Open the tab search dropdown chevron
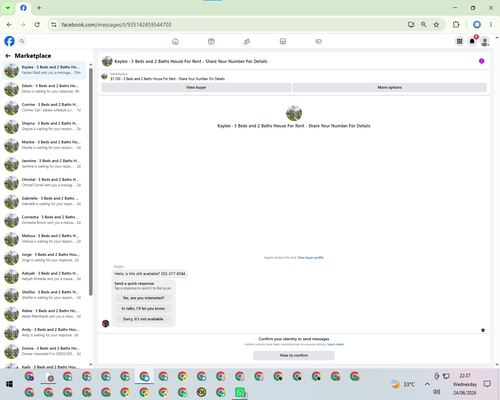Viewport: 500px width, 400px height. click(8, 8)
